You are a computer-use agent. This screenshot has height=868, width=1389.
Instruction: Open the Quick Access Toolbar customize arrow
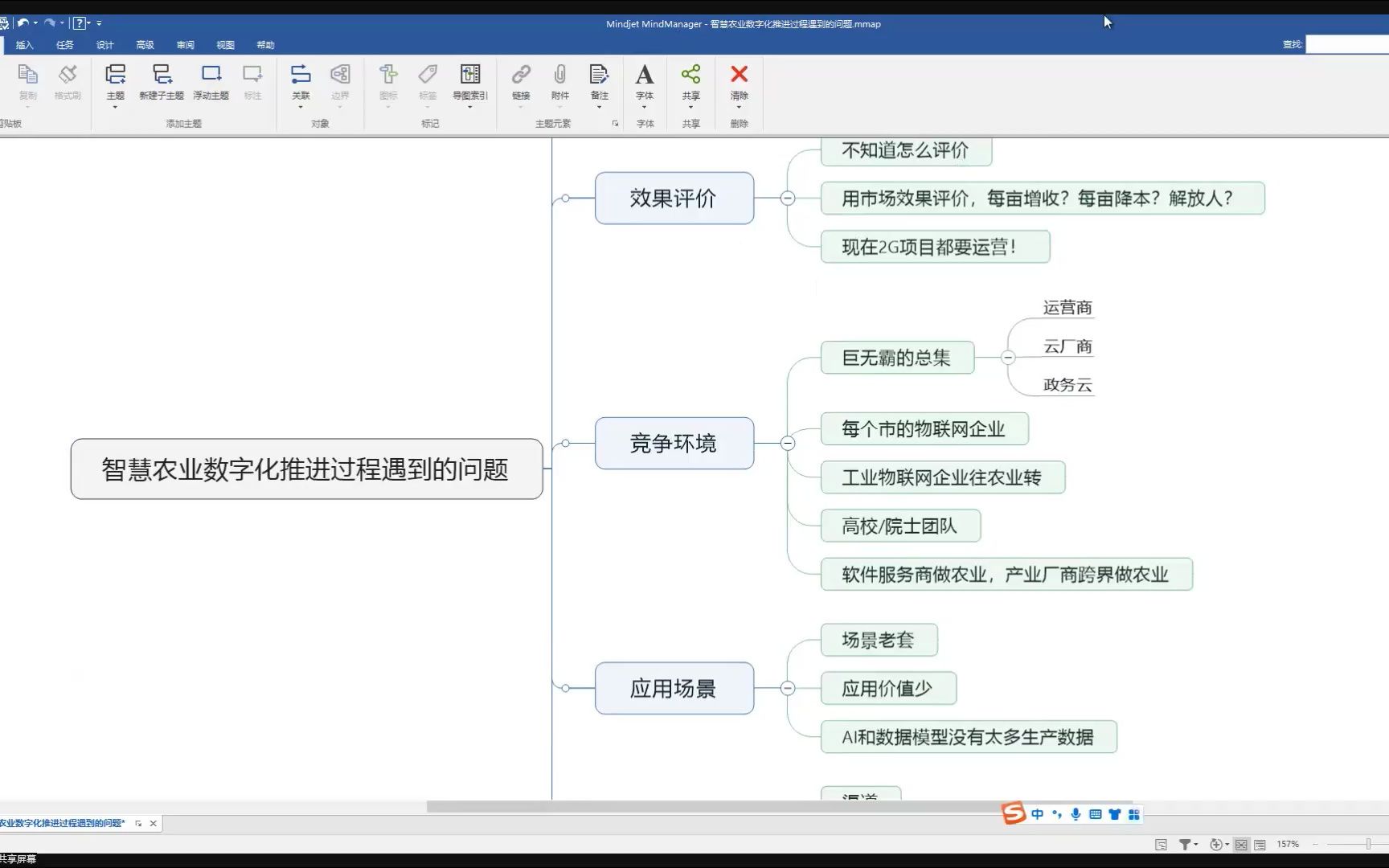pyautogui.click(x=99, y=23)
